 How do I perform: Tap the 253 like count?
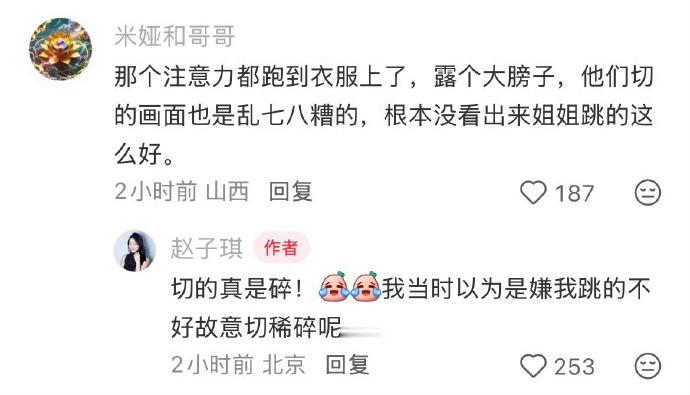(x=574, y=366)
